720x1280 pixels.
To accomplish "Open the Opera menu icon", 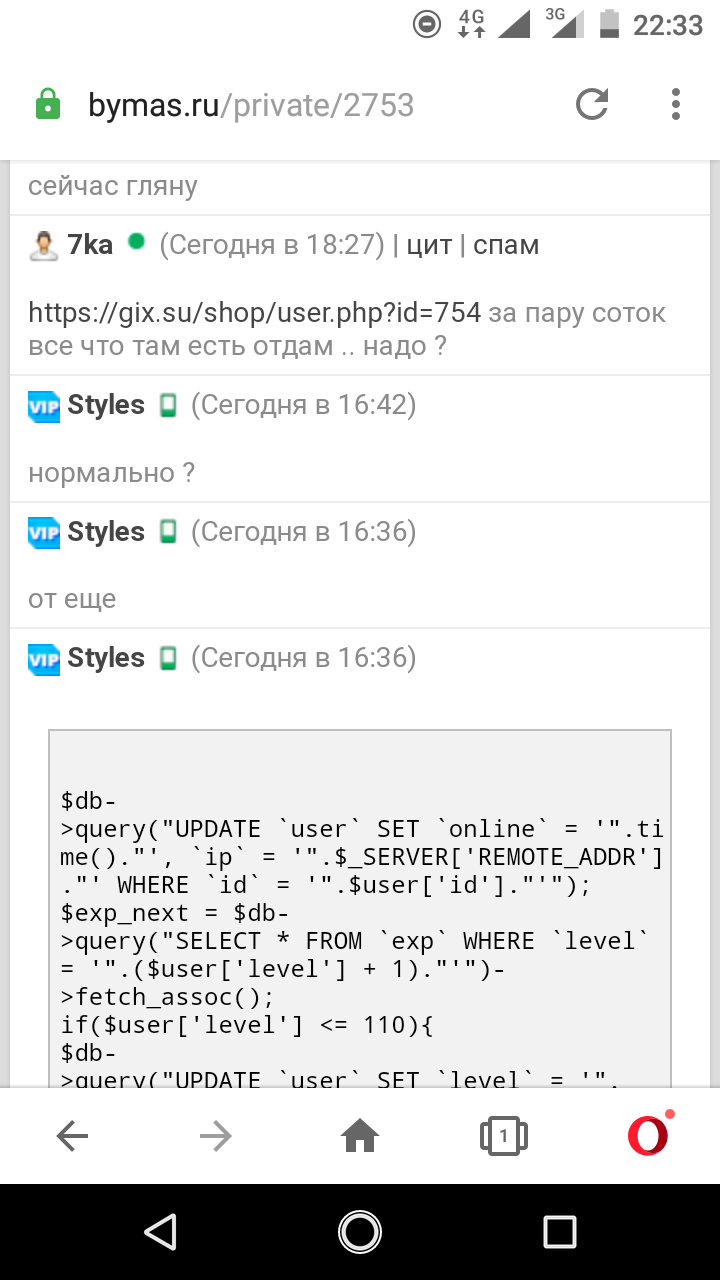I will pyautogui.click(x=648, y=1135).
